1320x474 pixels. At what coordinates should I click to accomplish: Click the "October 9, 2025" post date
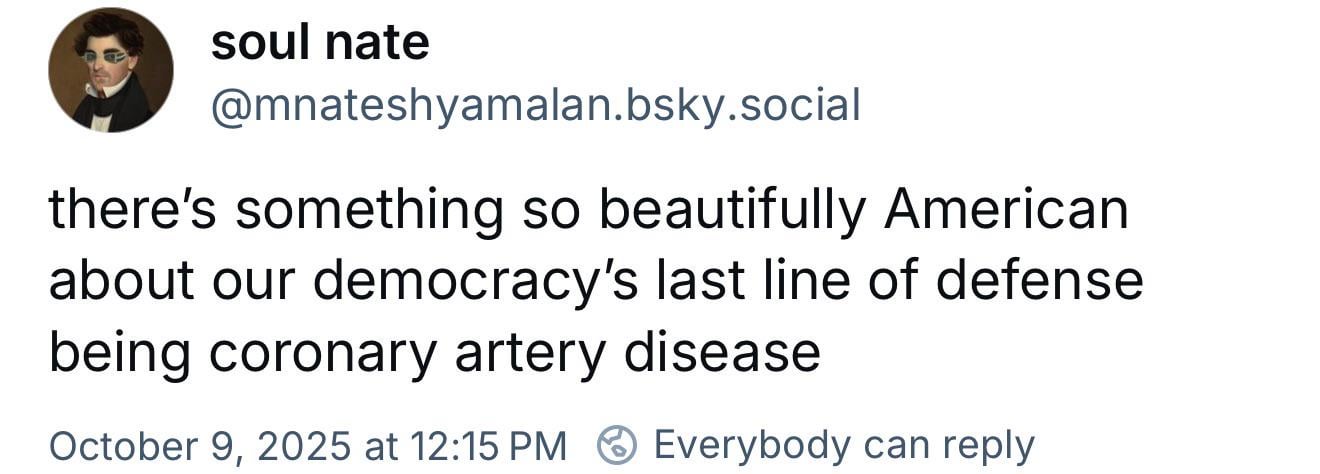(x=200, y=444)
